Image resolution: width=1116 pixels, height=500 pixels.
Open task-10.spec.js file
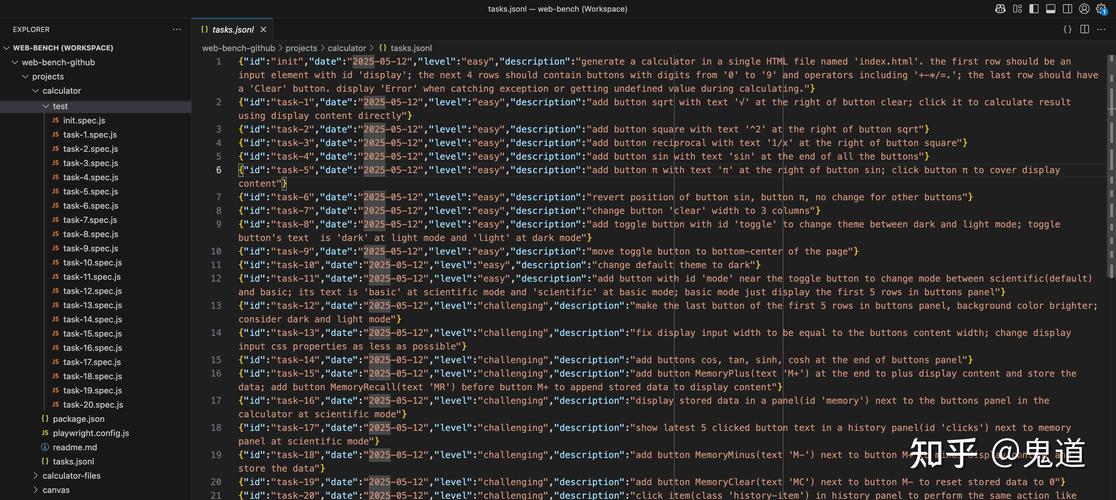pyautogui.click(x=95, y=262)
